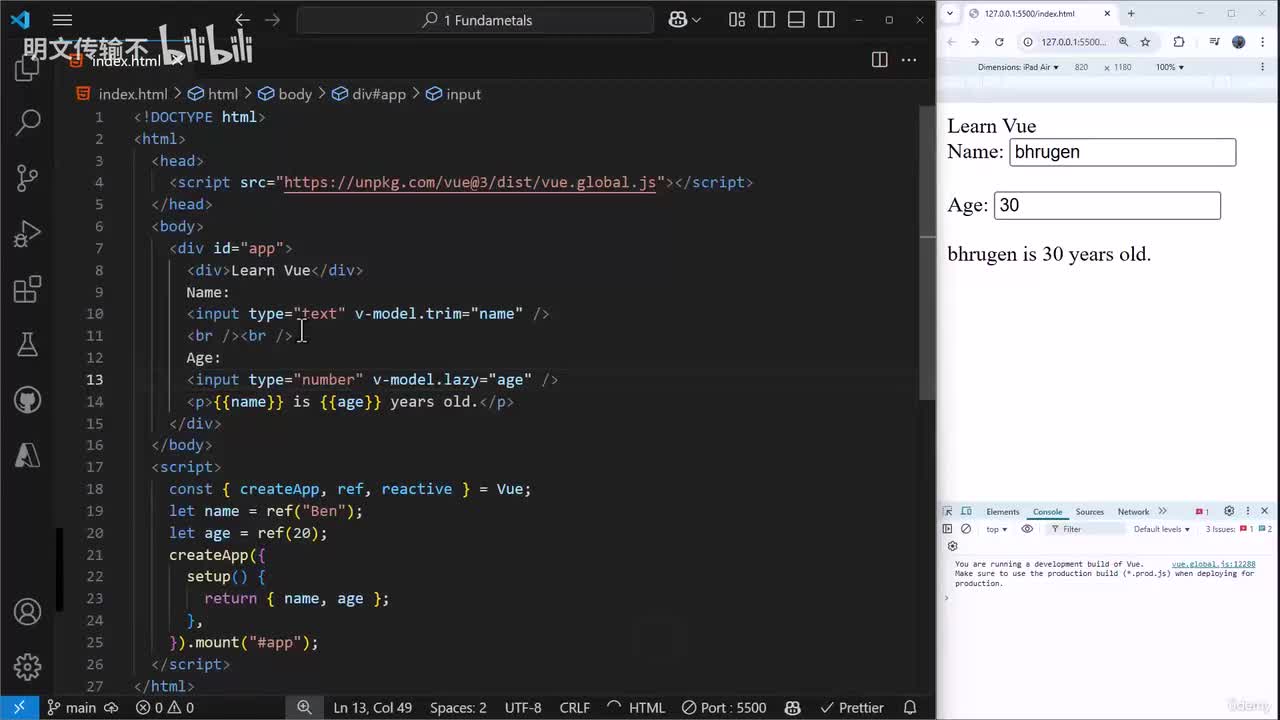Open browser profile avatar
This screenshot has width=1280, height=720.
click(x=1239, y=42)
